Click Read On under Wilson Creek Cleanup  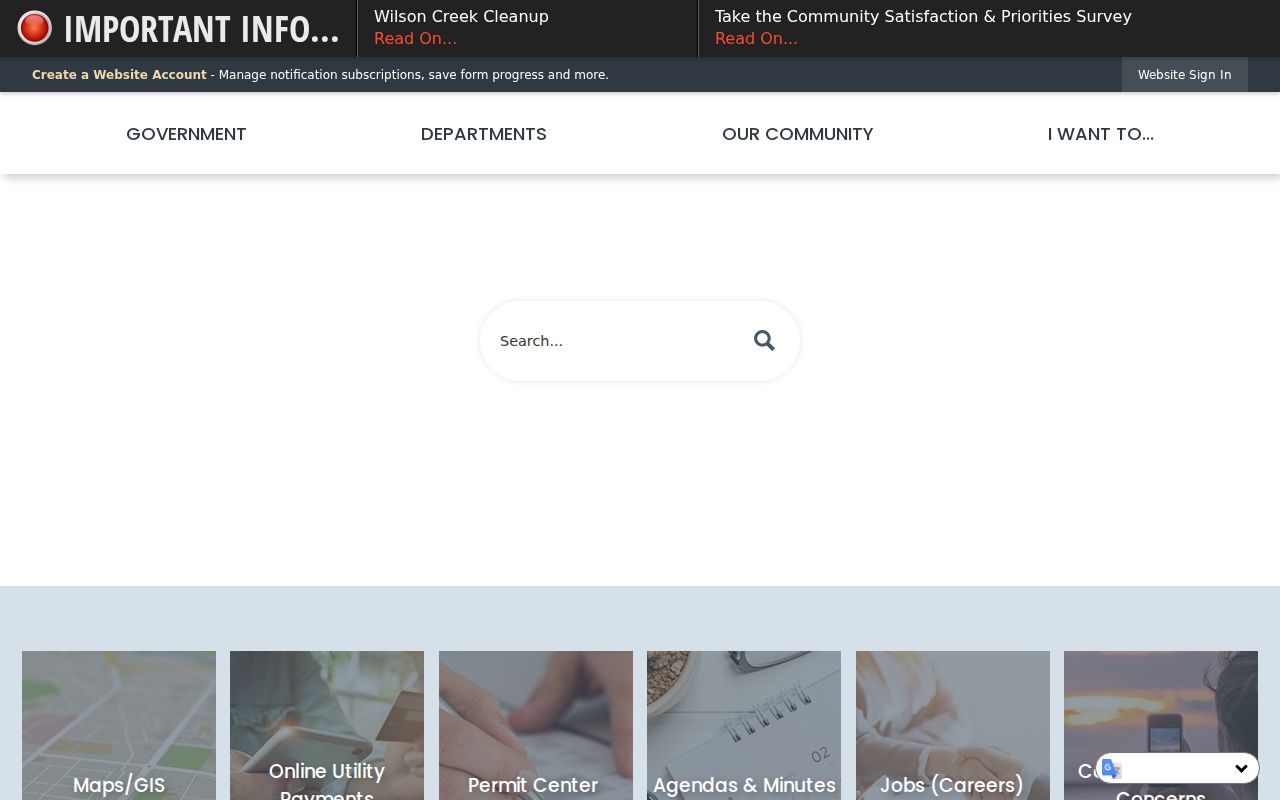[415, 38]
